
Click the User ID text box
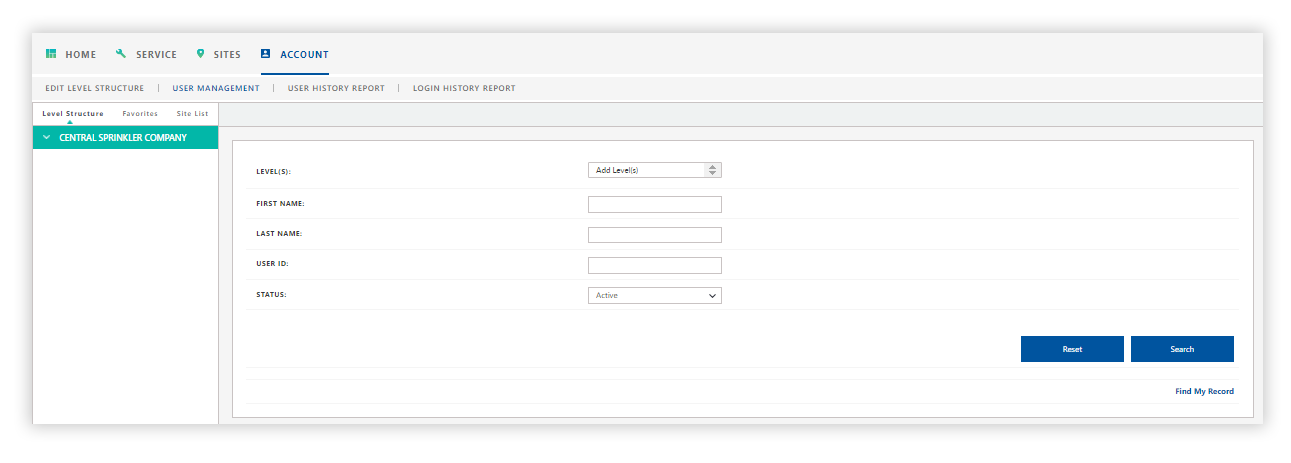pos(654,266)
